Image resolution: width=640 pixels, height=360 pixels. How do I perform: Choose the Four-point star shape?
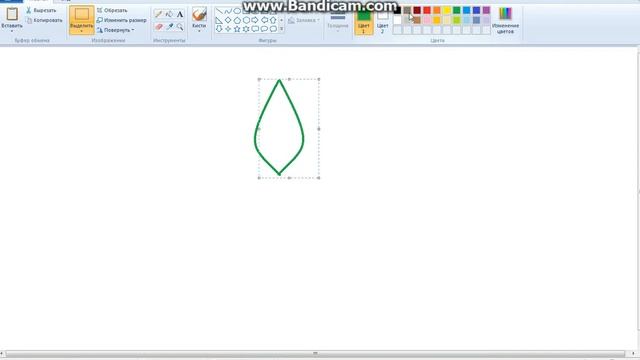pyautogui.click(x=228, y=29)
